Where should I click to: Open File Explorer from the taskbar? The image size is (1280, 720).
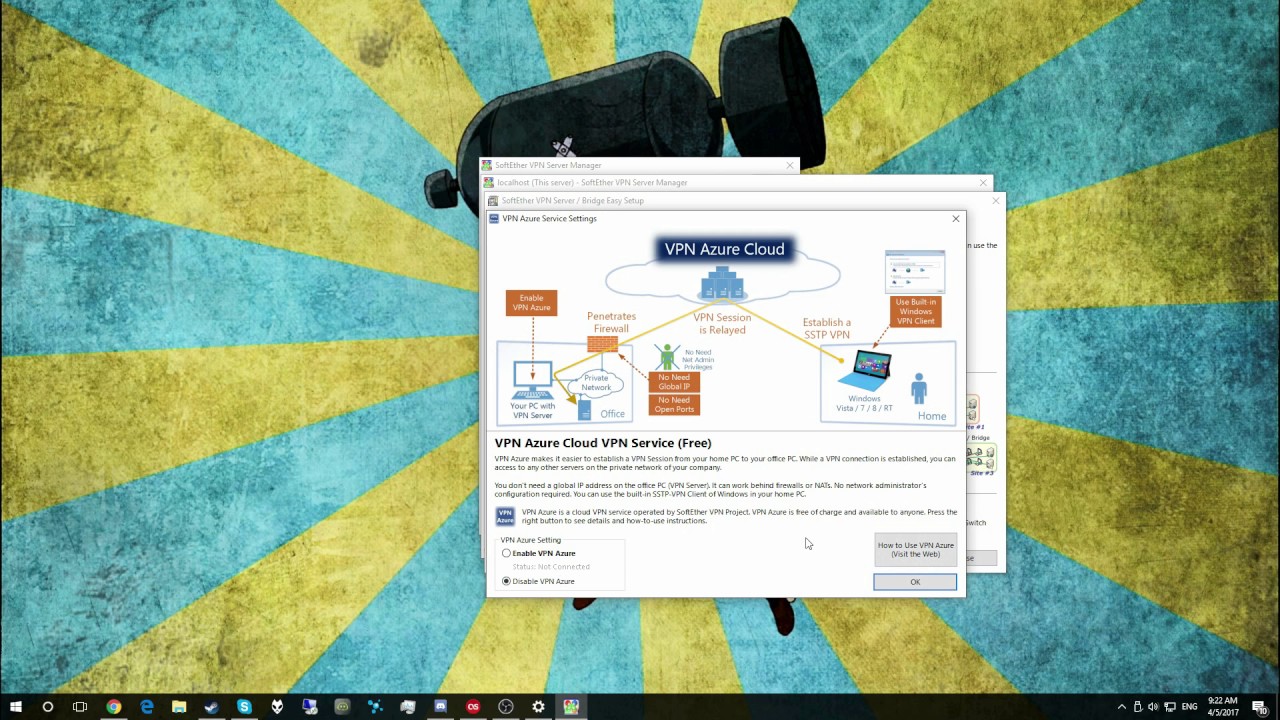pyautogui.click(x=179, y=707)
